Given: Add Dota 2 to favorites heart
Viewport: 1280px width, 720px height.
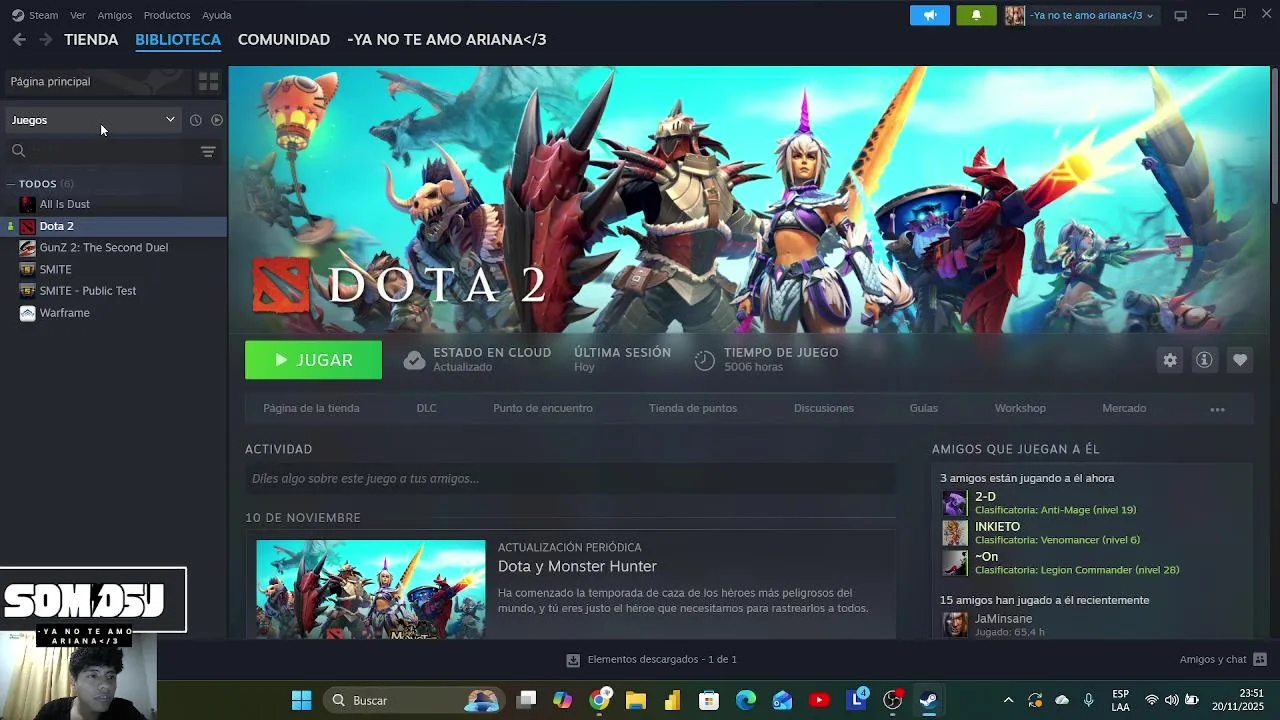Looking at the screenshot, I should [x=1240, y=360].
